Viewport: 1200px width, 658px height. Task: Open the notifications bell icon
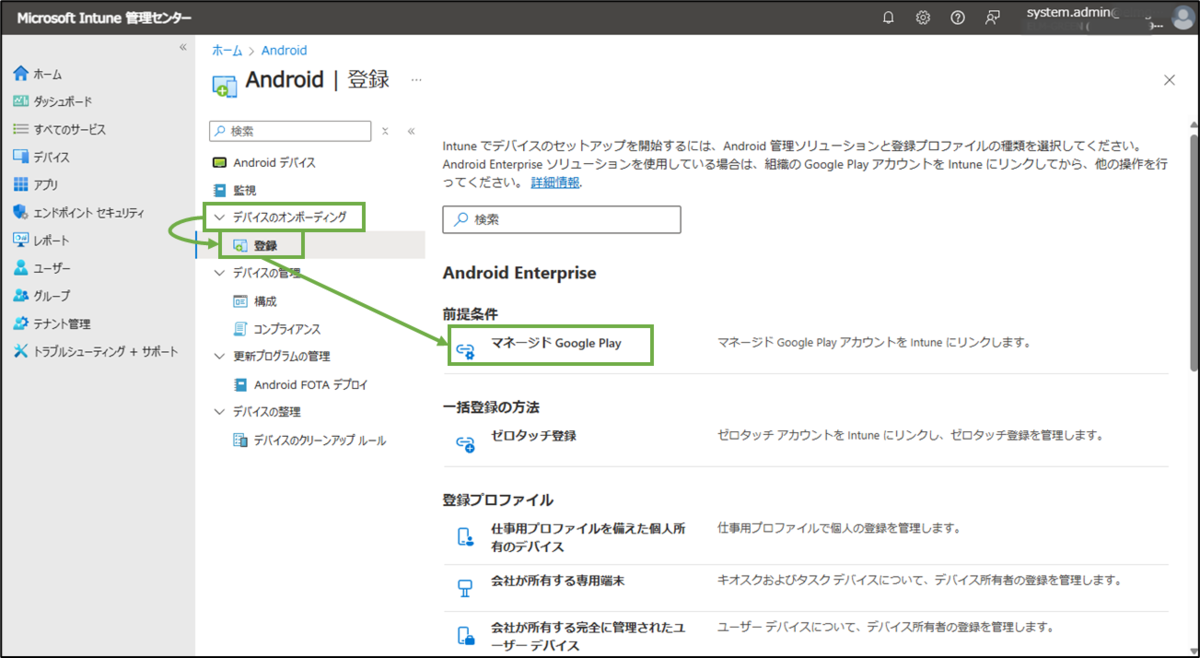(888, 18)
